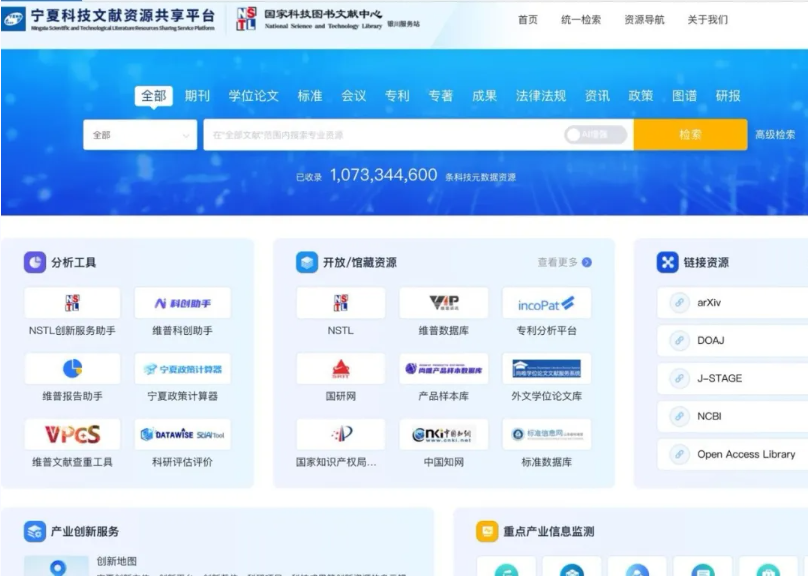Launch the 维普报告助手 pie chart icon
This screenshot has height=576, width=808.
[72, 369]
